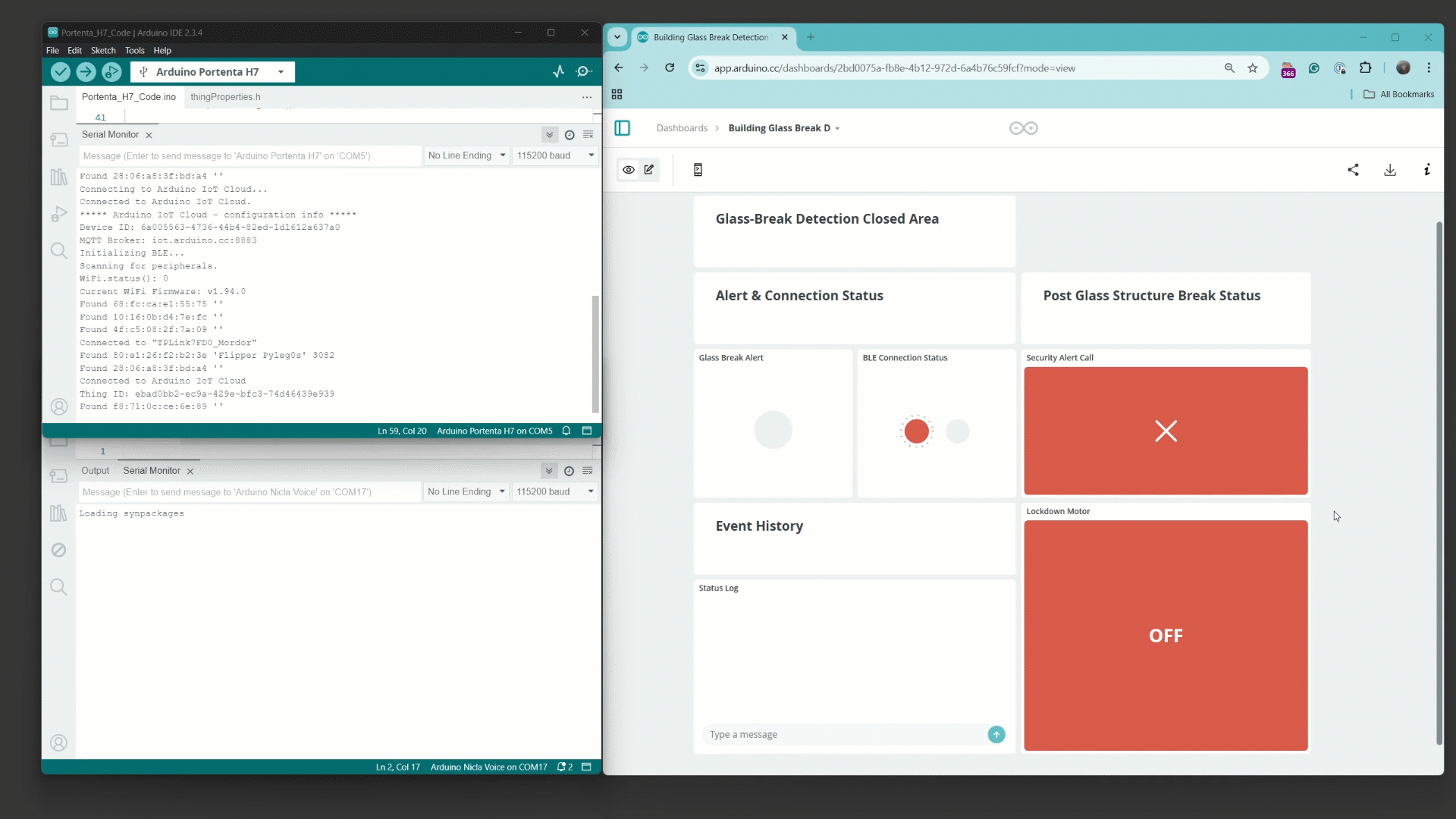This screenshot has width=1456, height=819.
Task: Open the Sketch menu
Action: (x=103, y=51)
